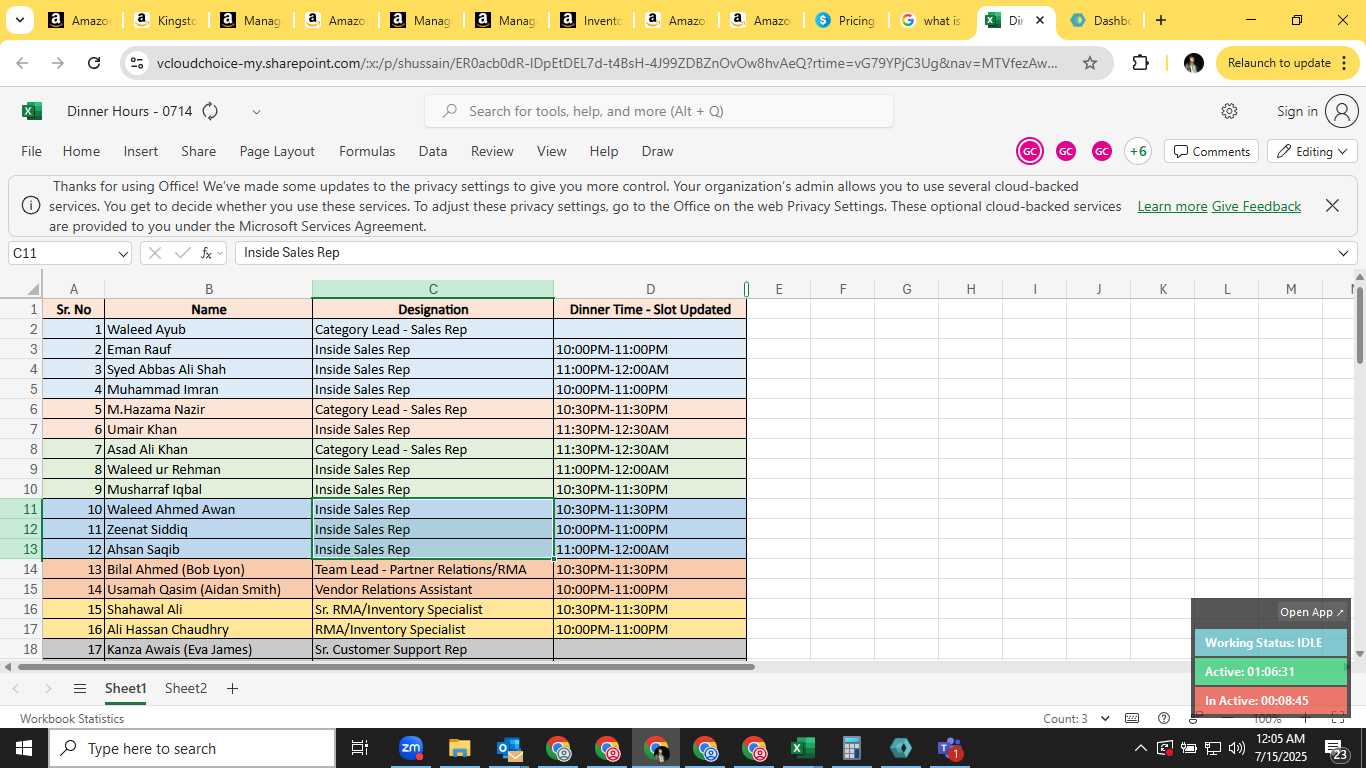The image size is (1366, 768).
Task: Open the function dropdown arrow beside fx
Action: (x=220, y=254)
